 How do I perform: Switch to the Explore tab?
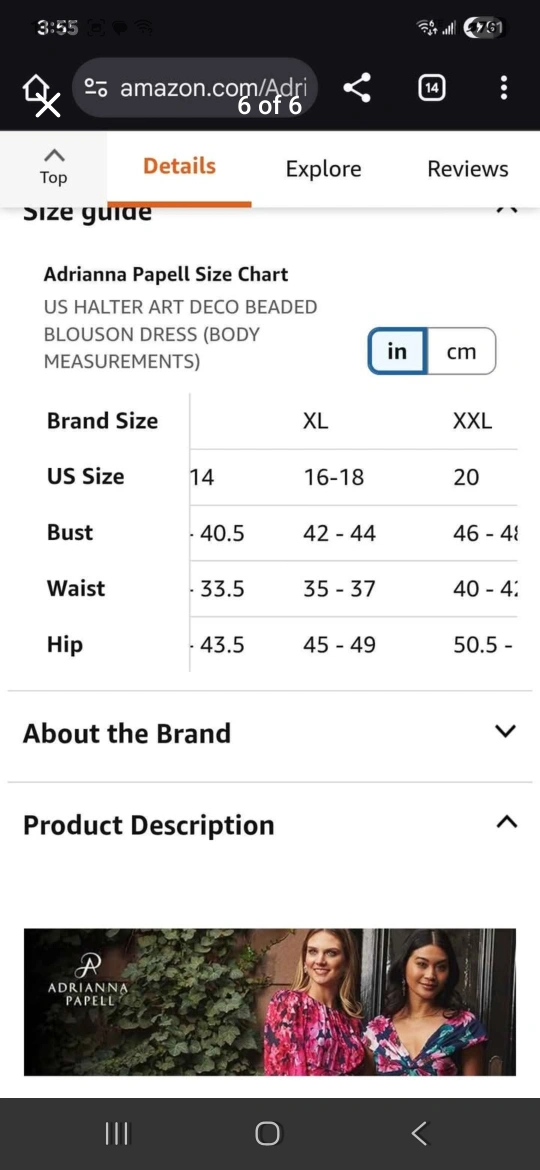(324, 169)
